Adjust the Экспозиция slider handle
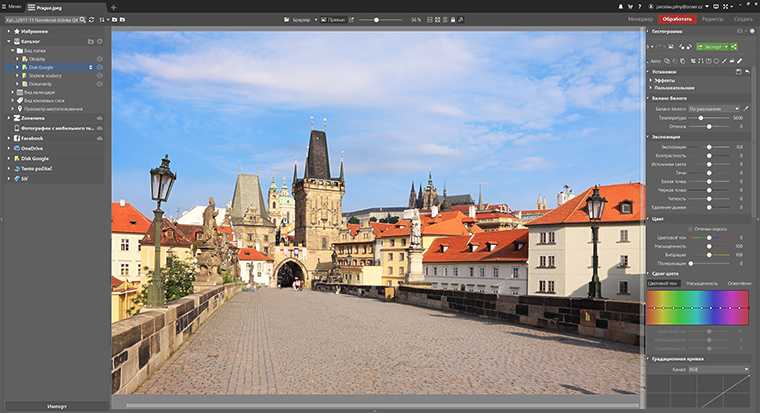The width and height of the screenshot is (760, 413). click(x=709, y=147)
